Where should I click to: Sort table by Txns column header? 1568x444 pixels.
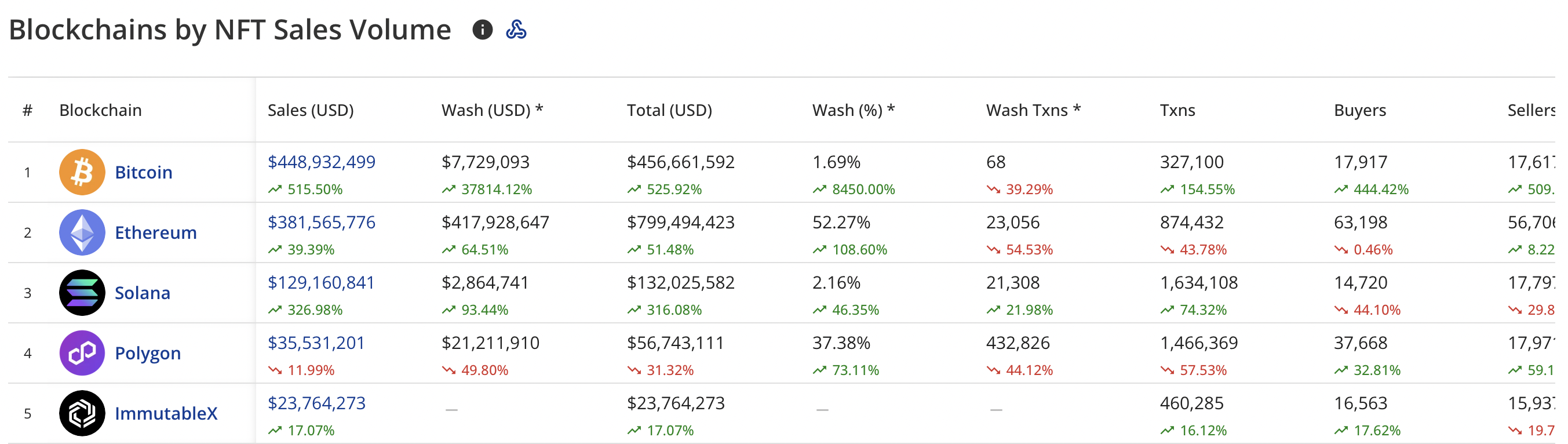tap(1177, 110)
